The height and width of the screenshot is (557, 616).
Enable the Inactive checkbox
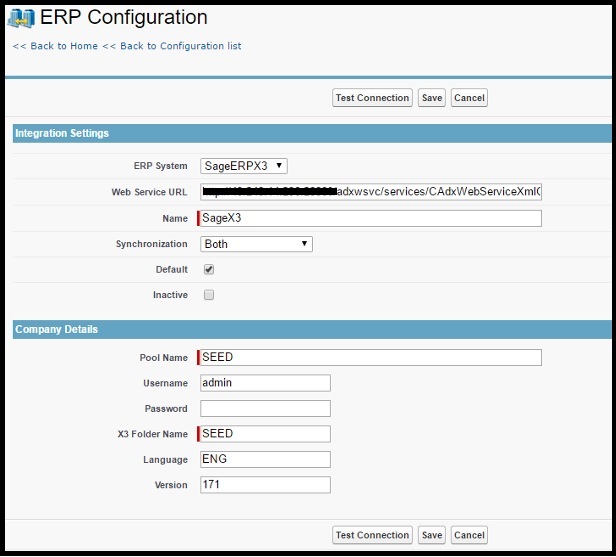tap(209, 295)
